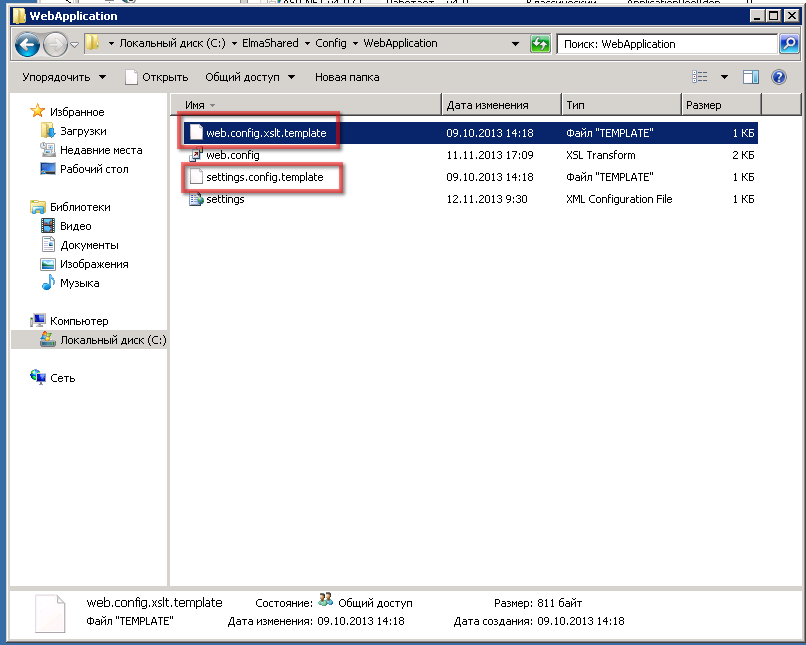Select the settings XML configuration file
Image resolution: width=806 pixels, height=645 pixels.
pos(224,199)
